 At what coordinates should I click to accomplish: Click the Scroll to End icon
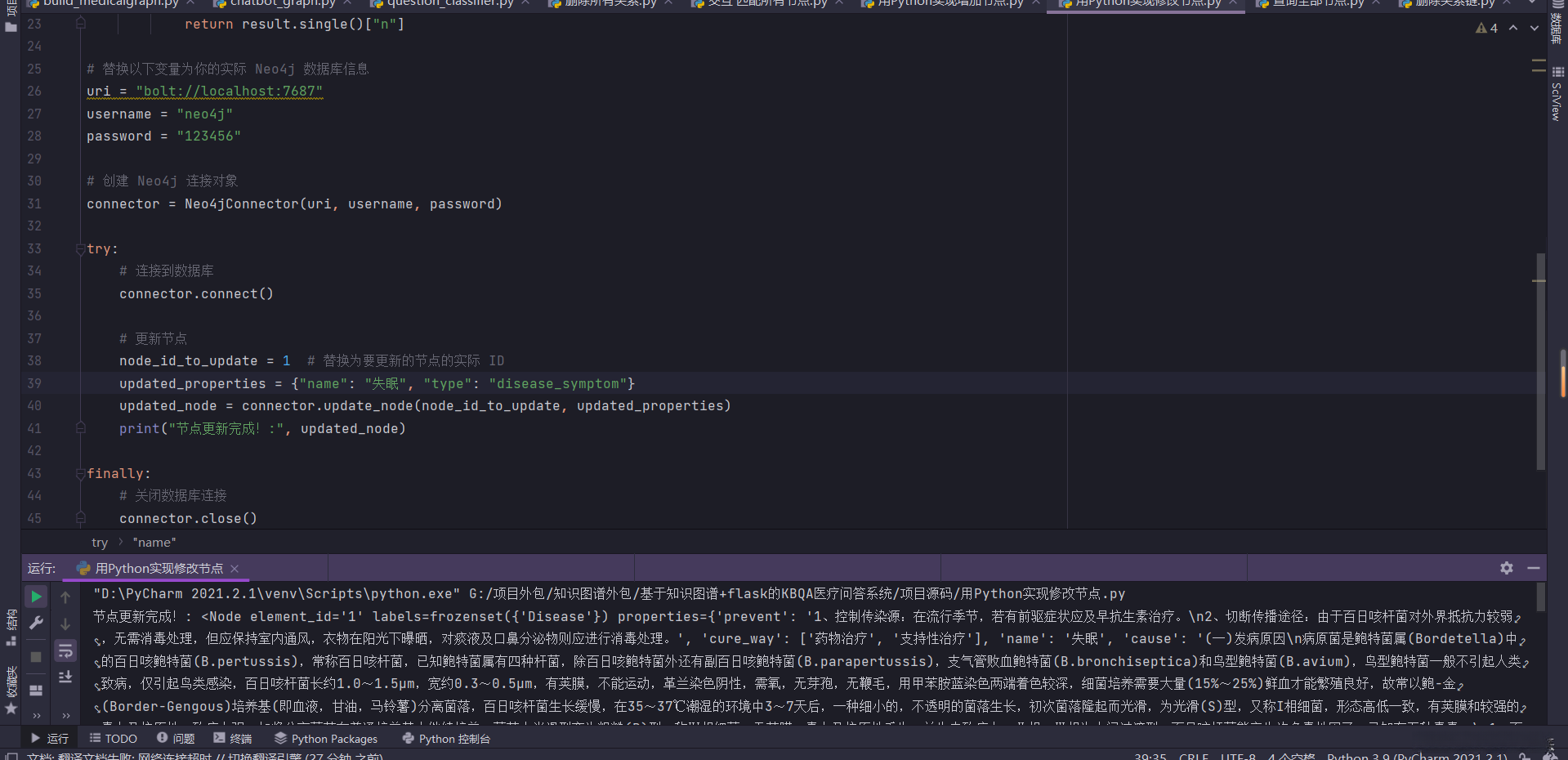tap(65, 677)
